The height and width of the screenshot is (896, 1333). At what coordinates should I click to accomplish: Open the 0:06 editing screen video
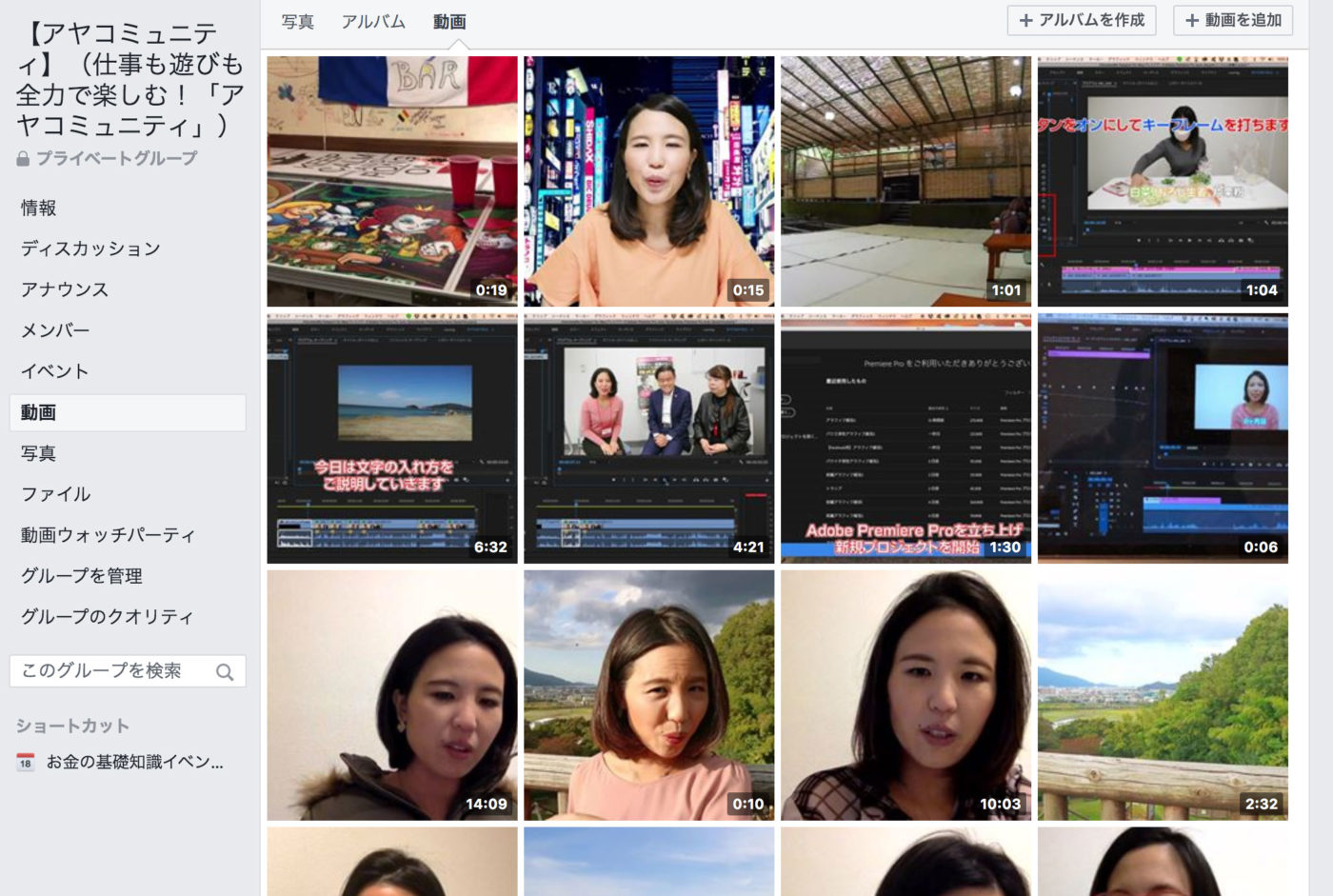coord(1164,438)
